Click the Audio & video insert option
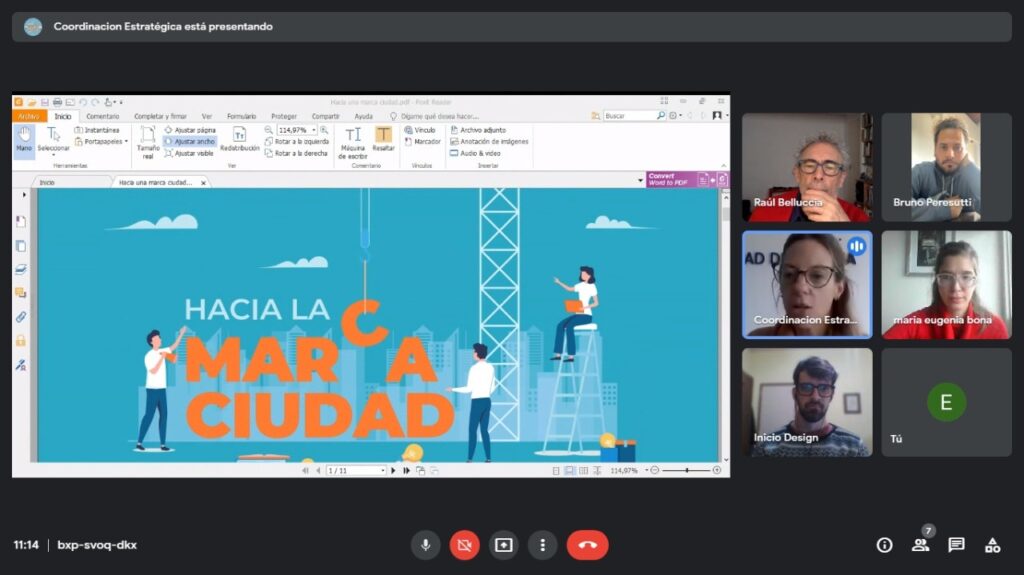 pyautogui.click(x=475, y=153)
